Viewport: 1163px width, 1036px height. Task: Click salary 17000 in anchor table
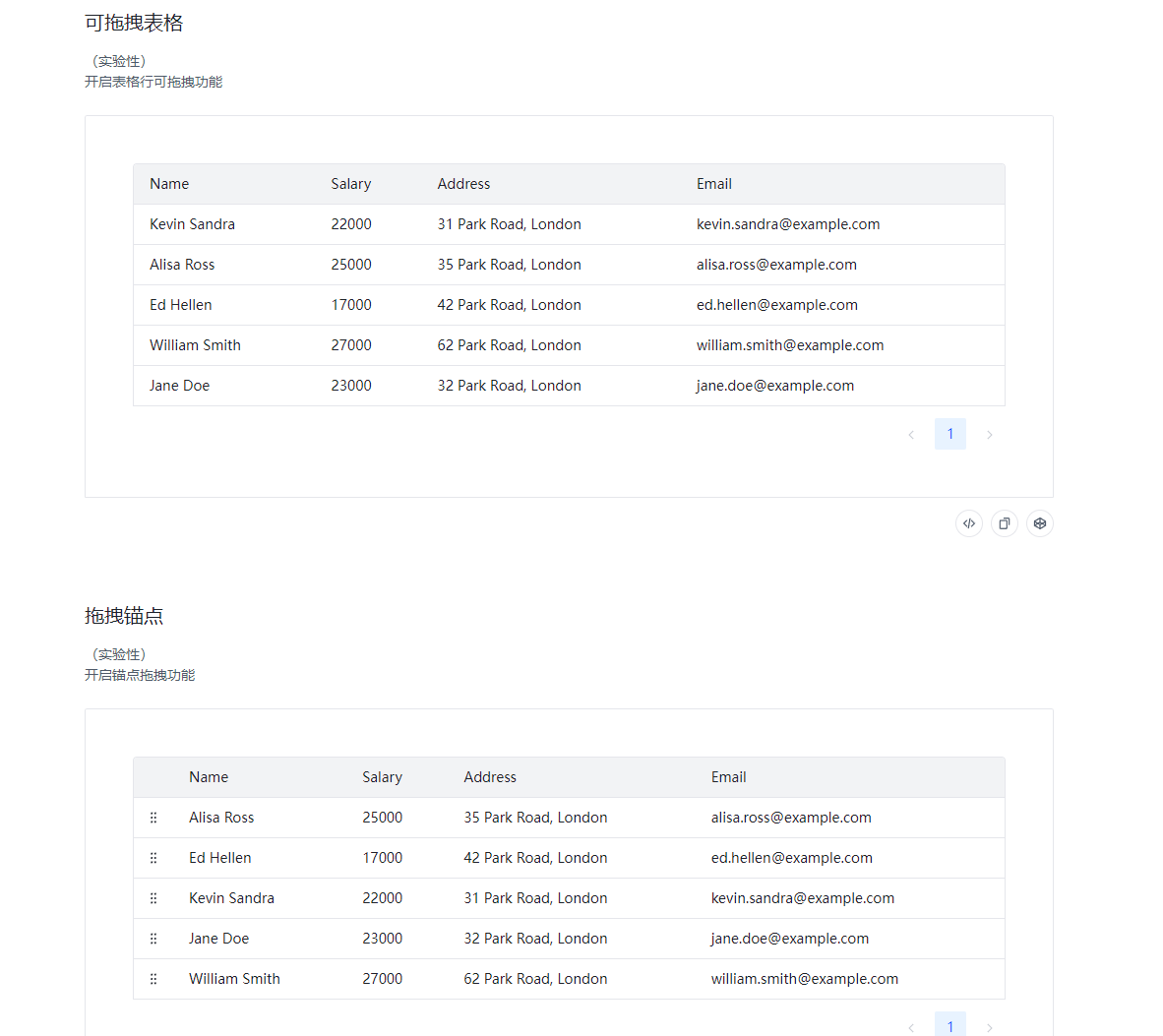[x=382, y=858]
